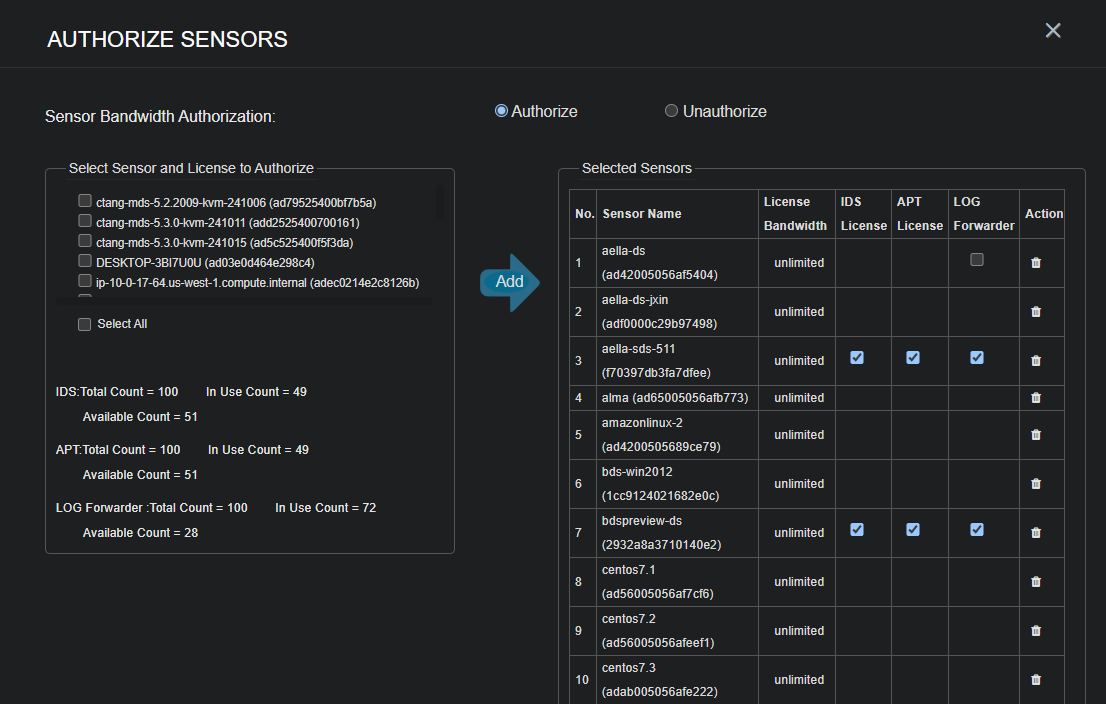Enable LOG Forwarder for aella-ds

click(x=976, y=258)
